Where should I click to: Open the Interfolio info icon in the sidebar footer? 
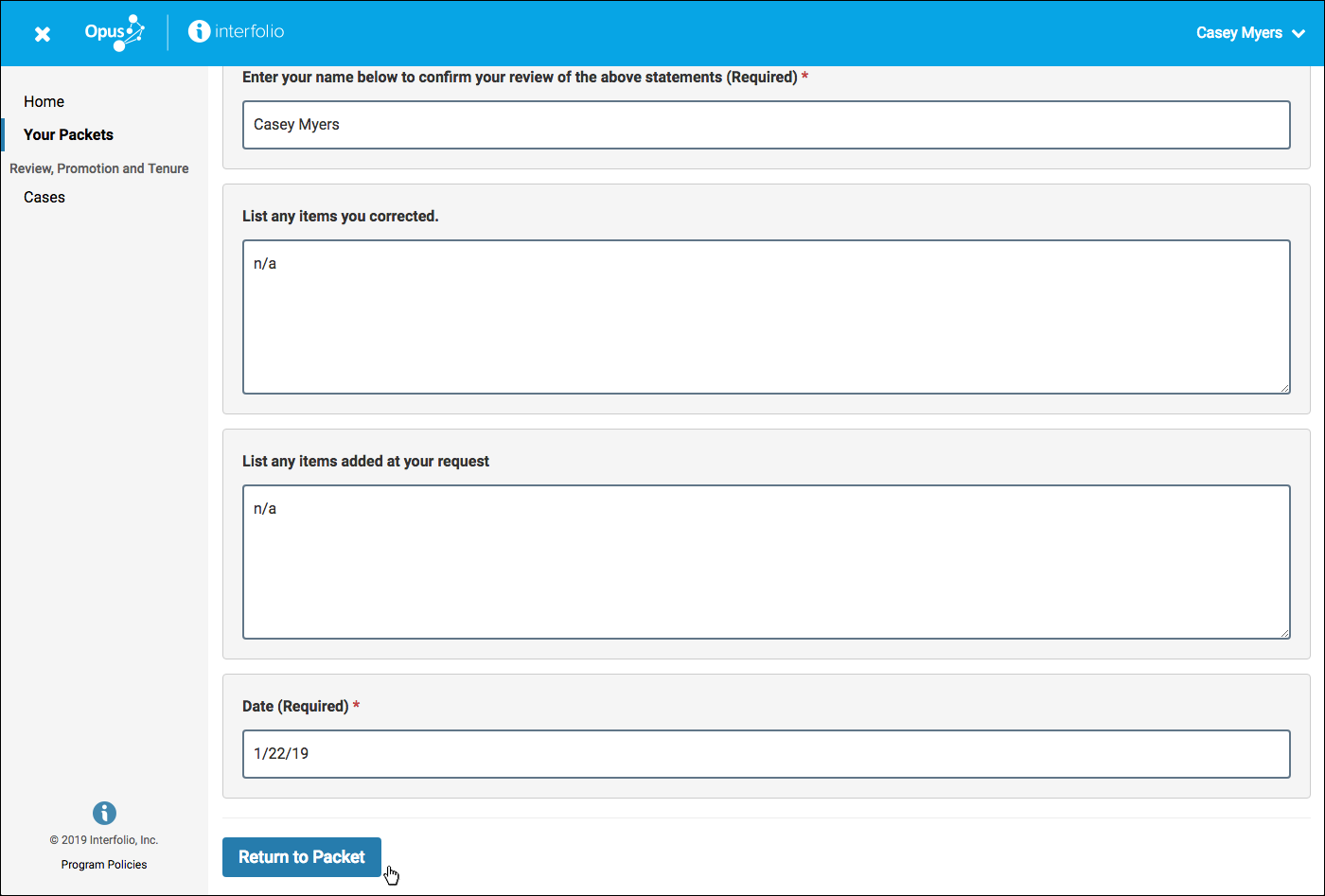tap(104, 813)
